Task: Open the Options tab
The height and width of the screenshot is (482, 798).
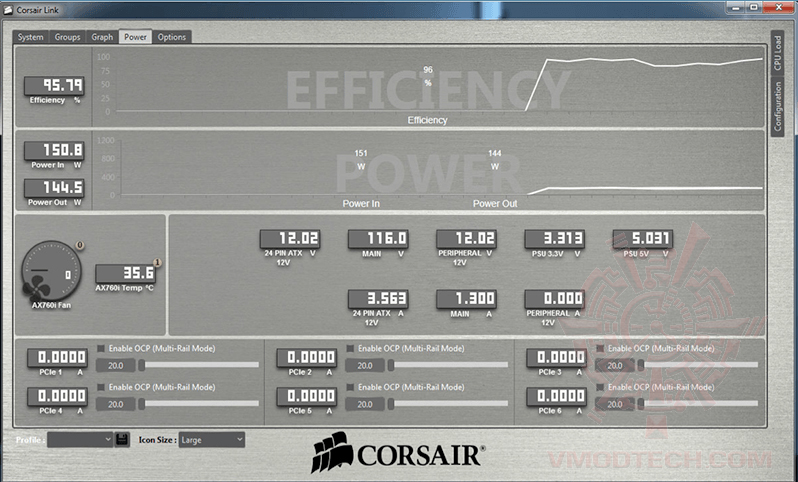Action: point(172,37)
